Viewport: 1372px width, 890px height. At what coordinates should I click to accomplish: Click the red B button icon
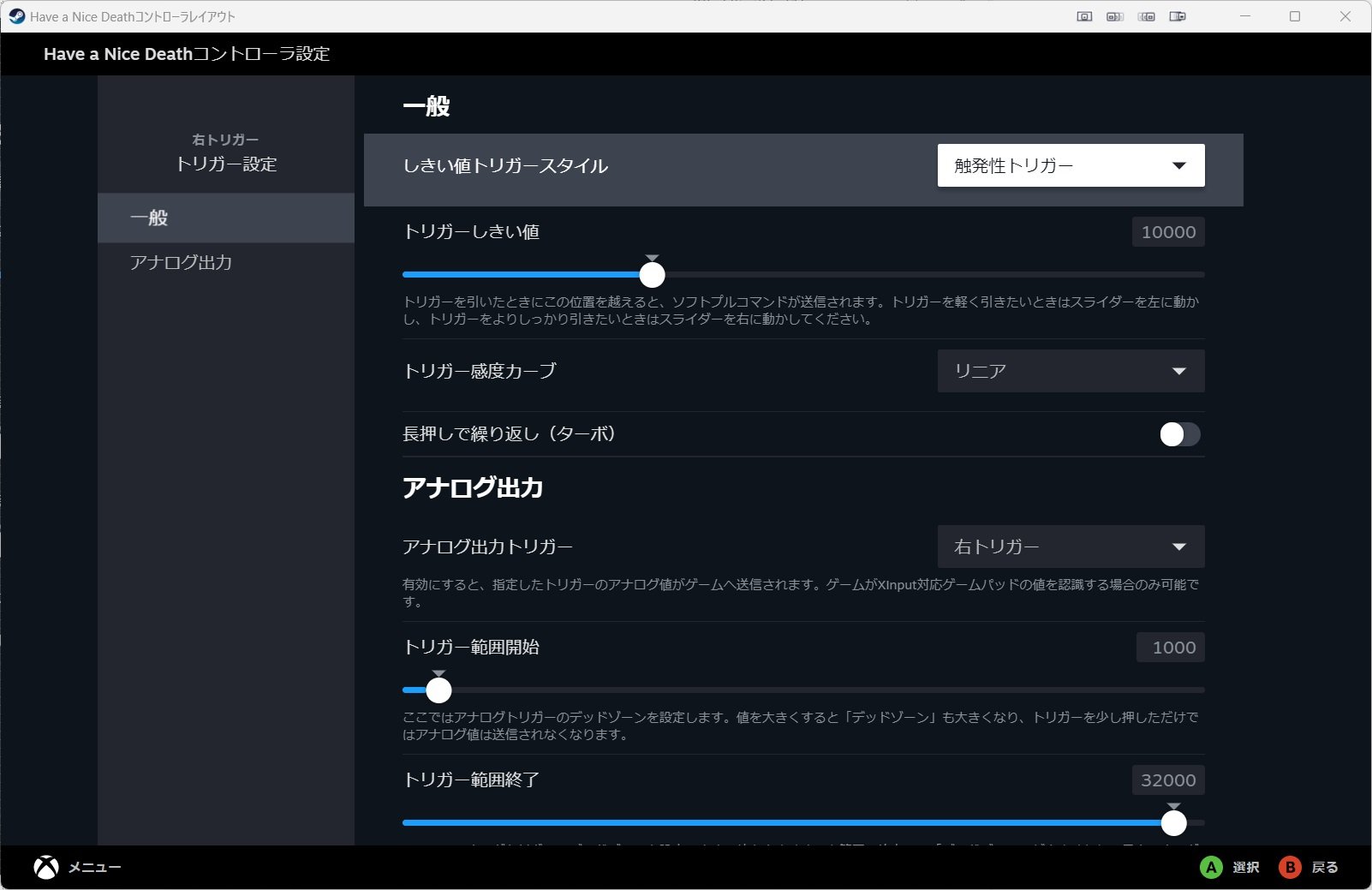coord(1290,867)
